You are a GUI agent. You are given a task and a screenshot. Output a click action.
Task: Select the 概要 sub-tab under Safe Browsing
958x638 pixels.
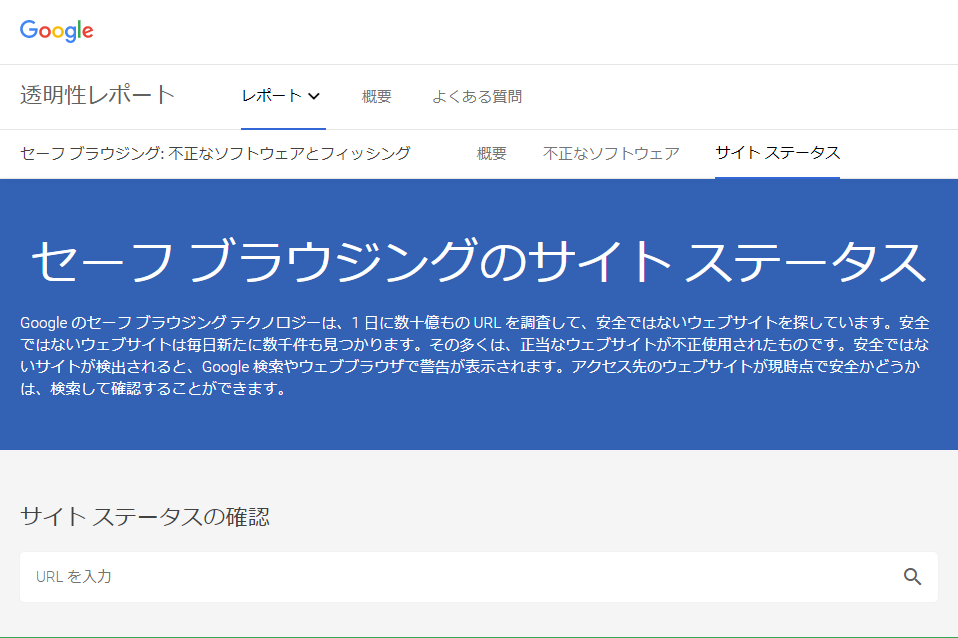[492, 153]
